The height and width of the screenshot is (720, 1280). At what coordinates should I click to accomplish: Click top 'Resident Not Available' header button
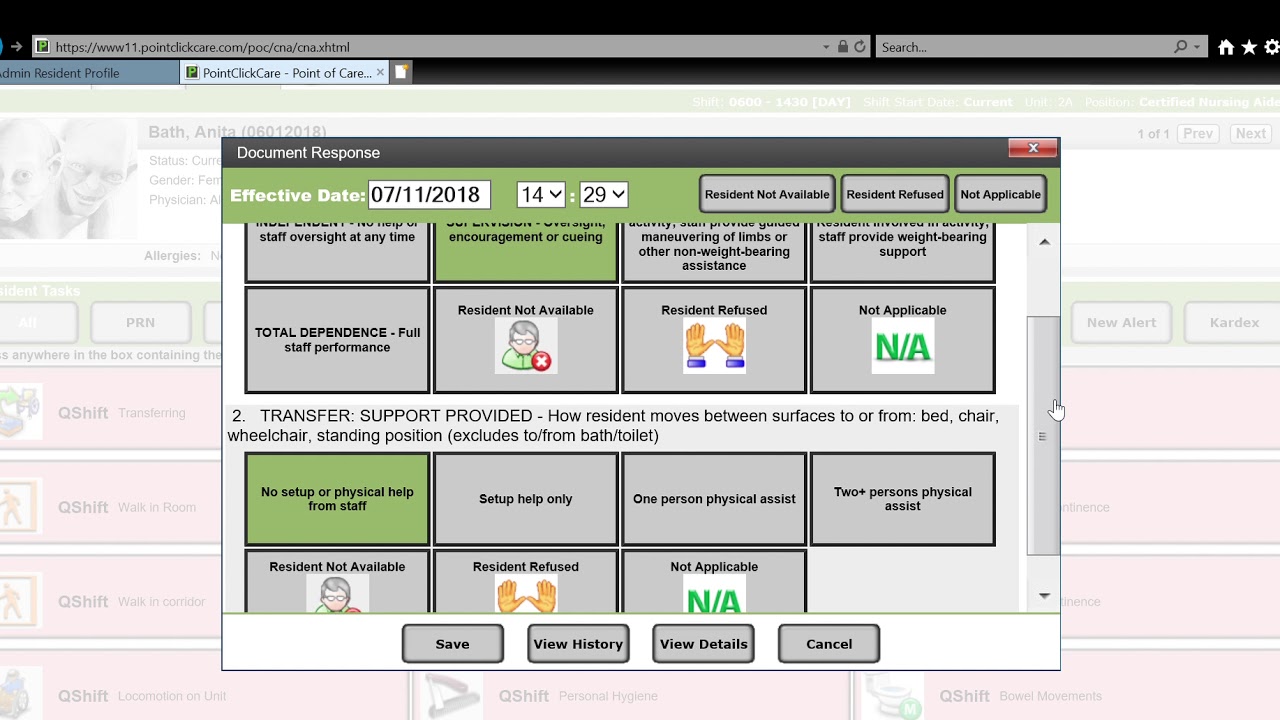click(x=767, y=194)
